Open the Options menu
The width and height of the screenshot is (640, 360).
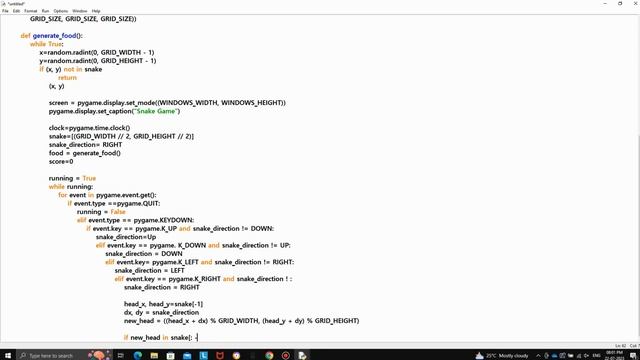(61, 11)
